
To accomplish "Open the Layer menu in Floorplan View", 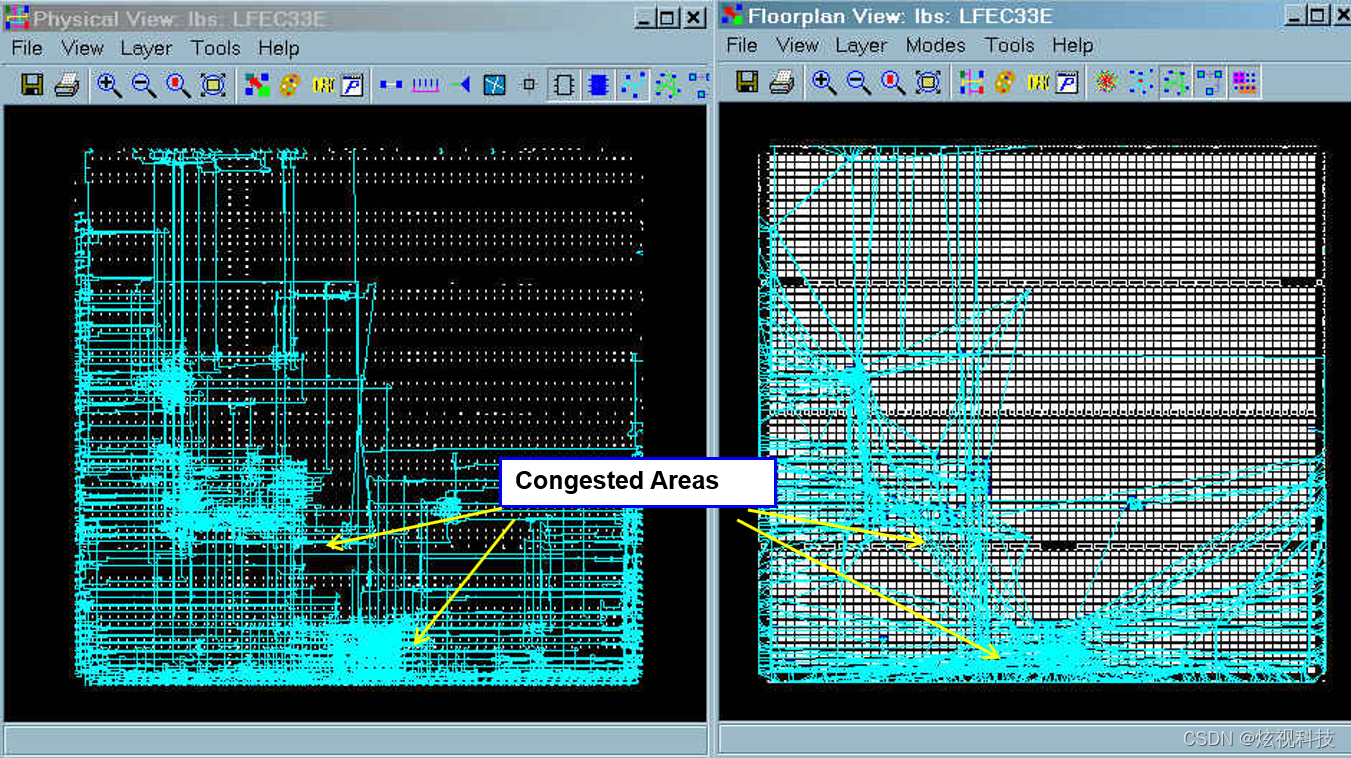I will (x=861, y=45).
